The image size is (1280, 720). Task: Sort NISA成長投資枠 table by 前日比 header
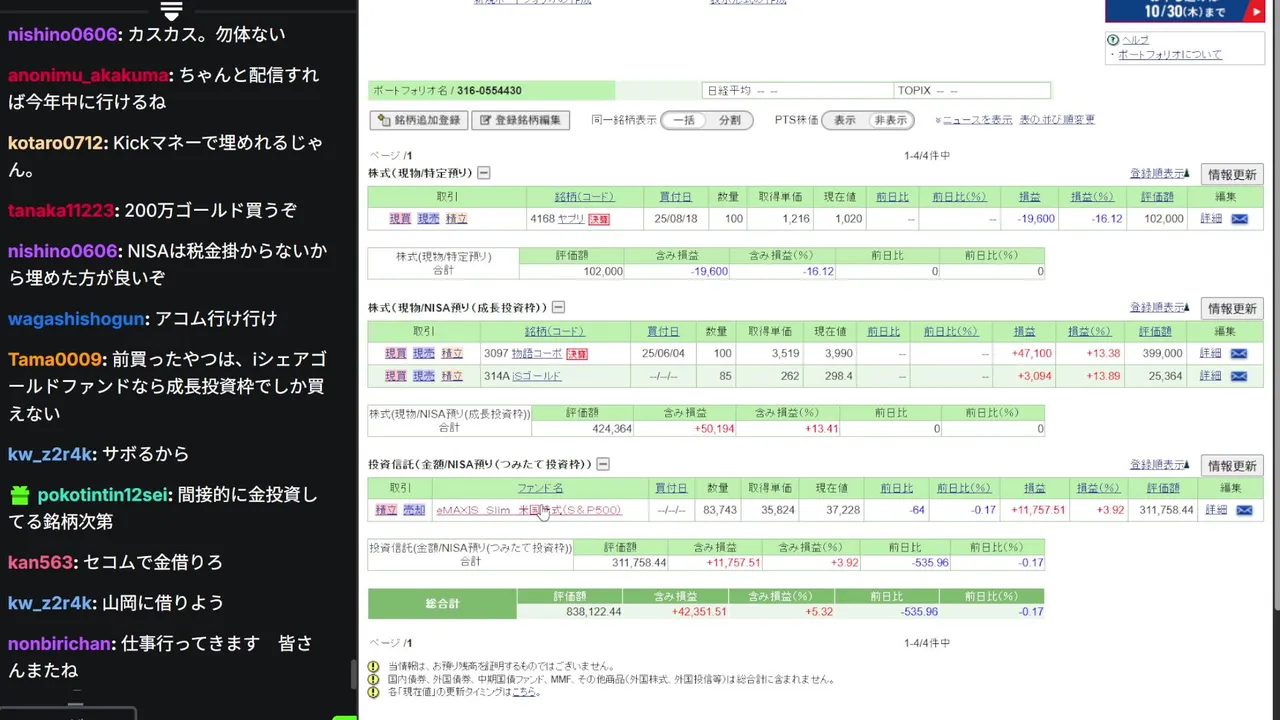pyautogui.click(x=884, y=332)
